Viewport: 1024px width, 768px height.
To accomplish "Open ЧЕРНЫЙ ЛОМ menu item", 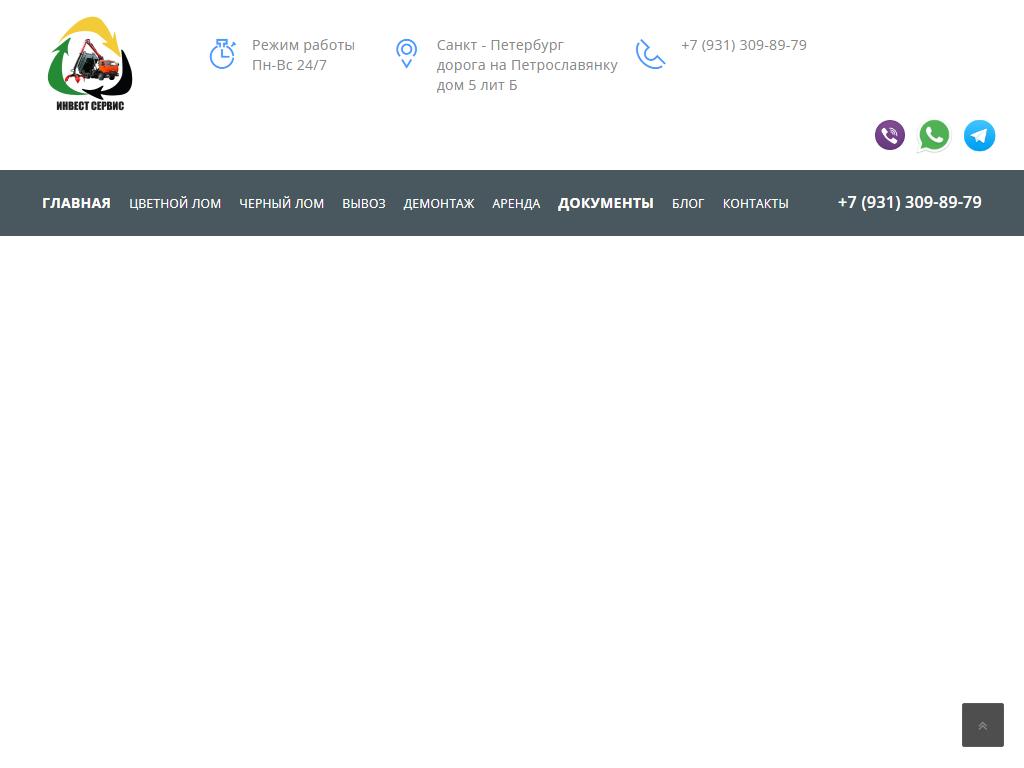I will (281, 203).
